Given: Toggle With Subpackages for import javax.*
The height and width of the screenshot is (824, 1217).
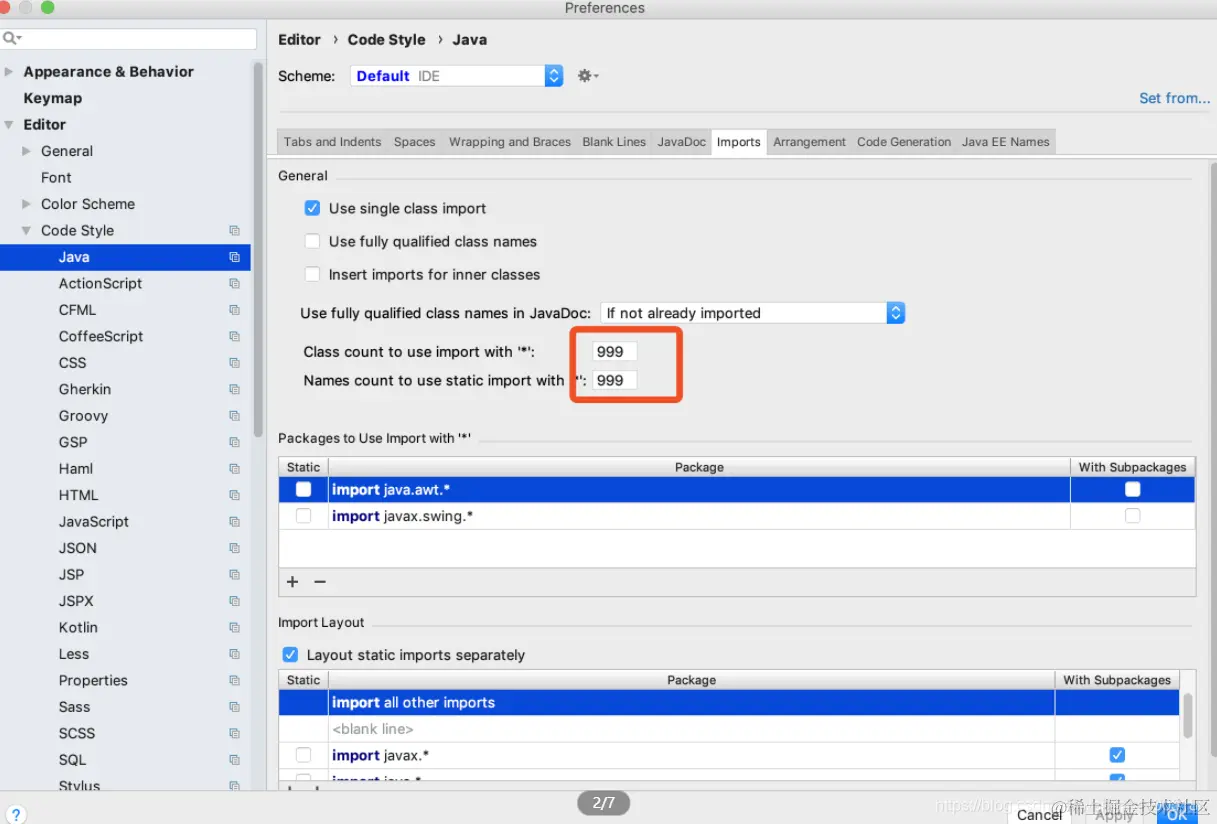Looking at the screenshot, I should [1117, 755].
